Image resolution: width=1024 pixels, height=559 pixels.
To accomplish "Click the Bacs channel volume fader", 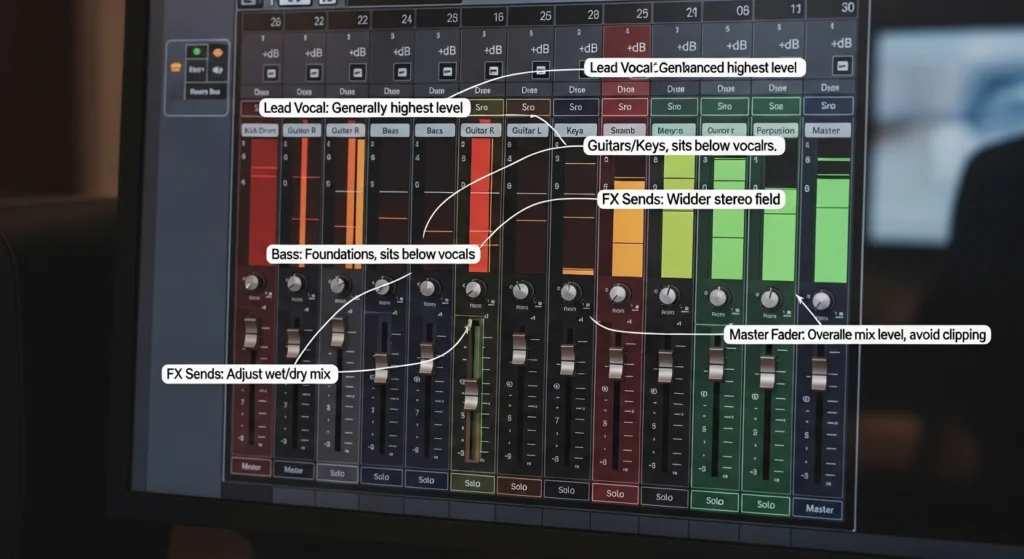I will click(x=426, y=359).
